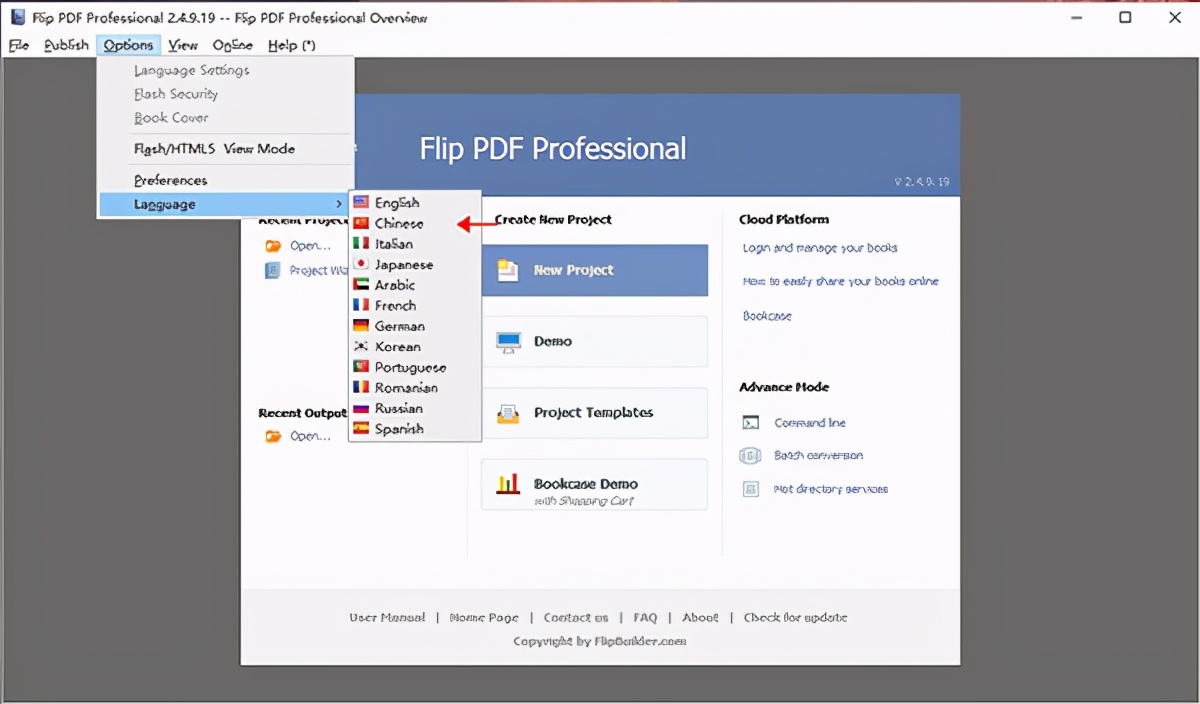Image resolution: width=1200 pixels, height=704 pixels.
Task: Expand the Language submenu arrow
Action: point(339,205)
